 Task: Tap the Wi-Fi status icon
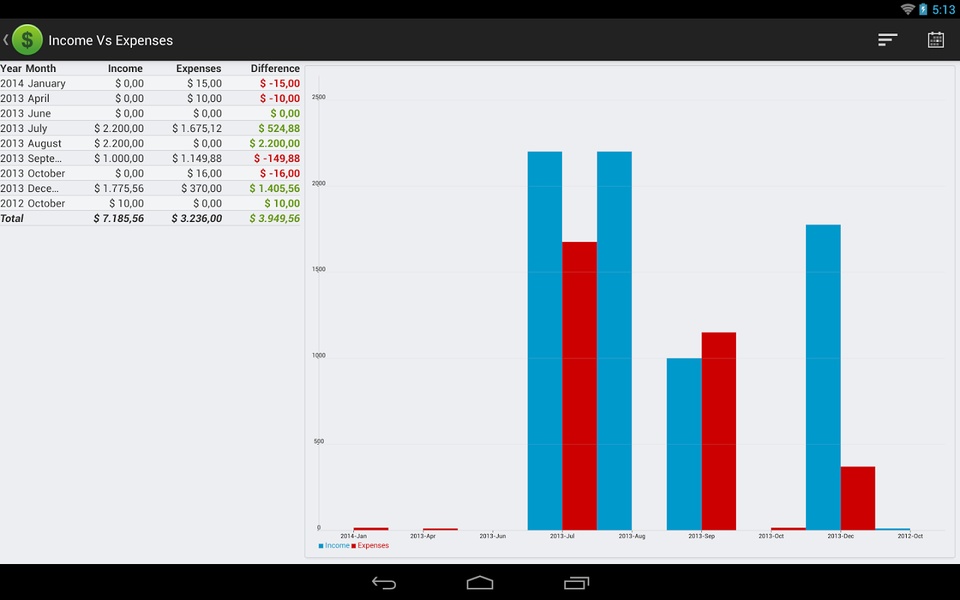click(x=907, y=9)
